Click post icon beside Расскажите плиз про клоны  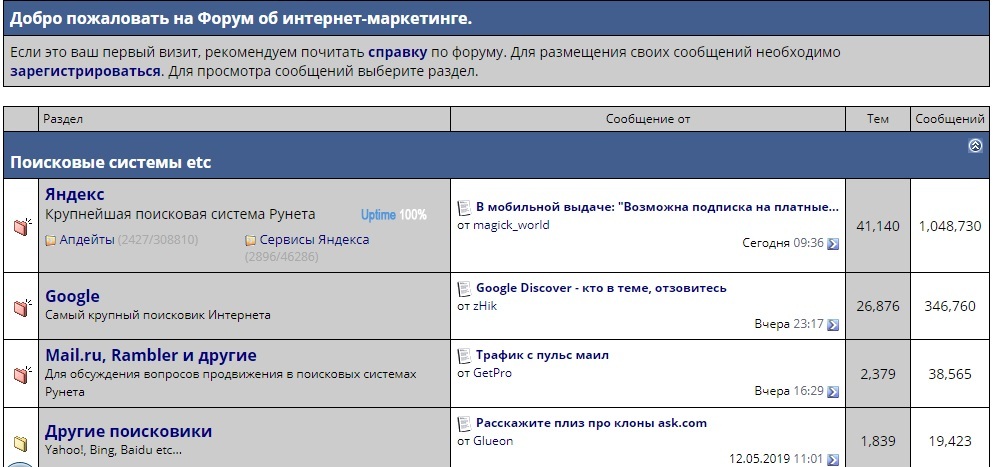[465, 424]
